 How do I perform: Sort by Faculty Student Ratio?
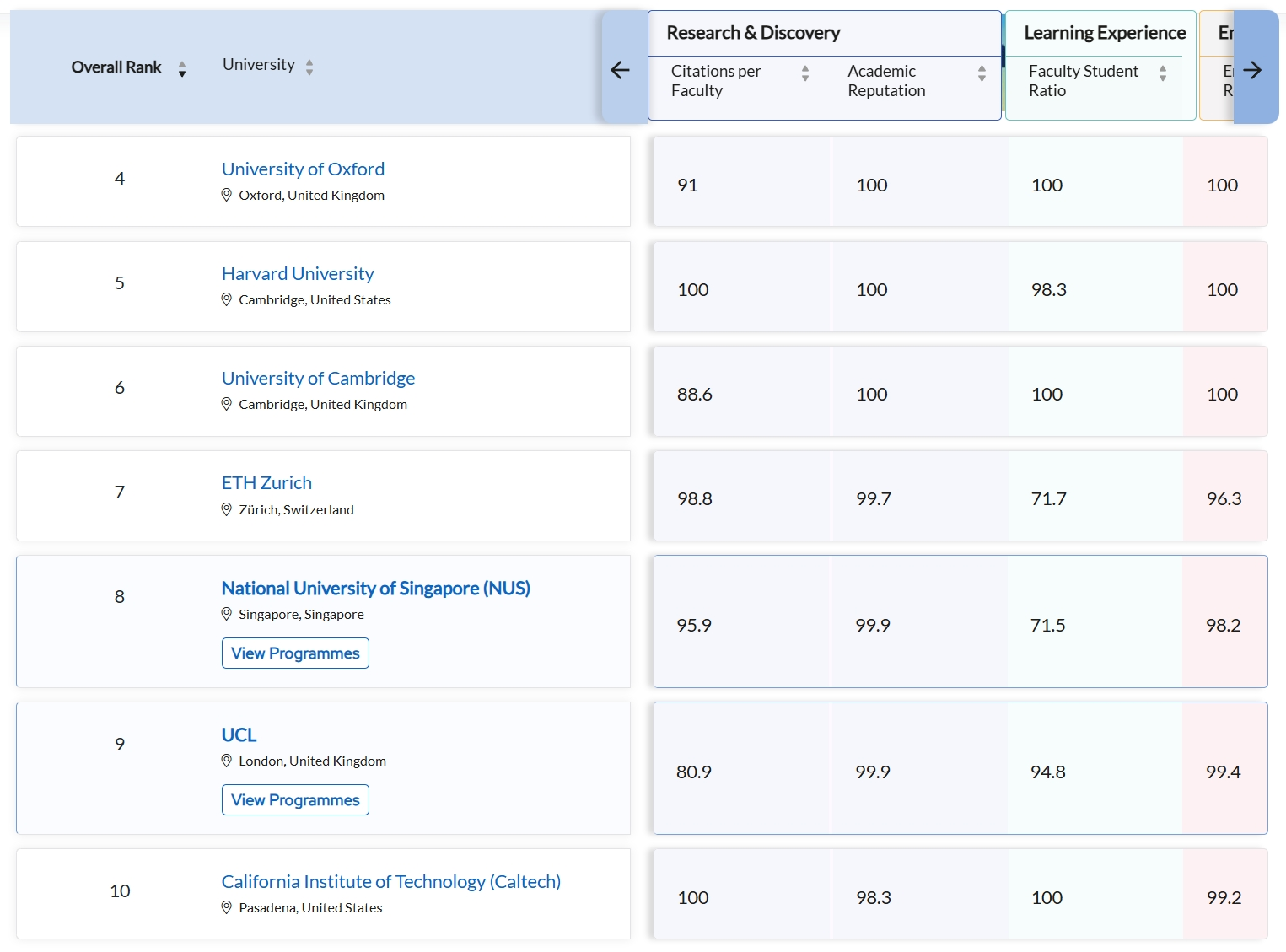point(1163,73)
